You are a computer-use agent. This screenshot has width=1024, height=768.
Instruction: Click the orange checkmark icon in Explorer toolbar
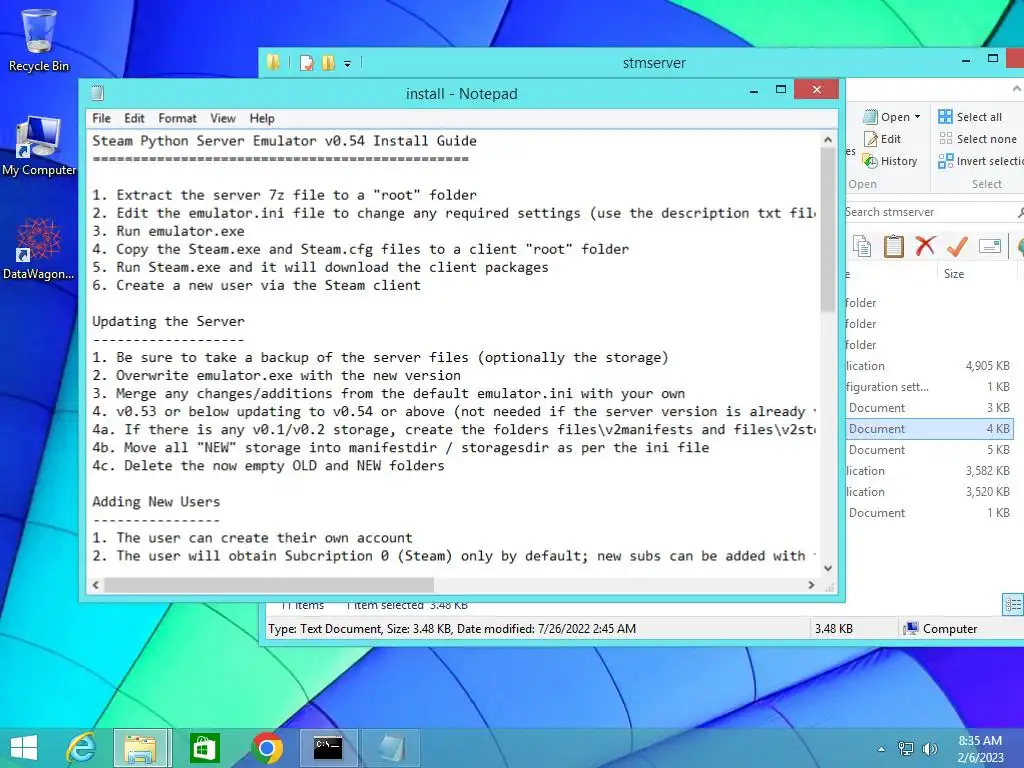957,246
